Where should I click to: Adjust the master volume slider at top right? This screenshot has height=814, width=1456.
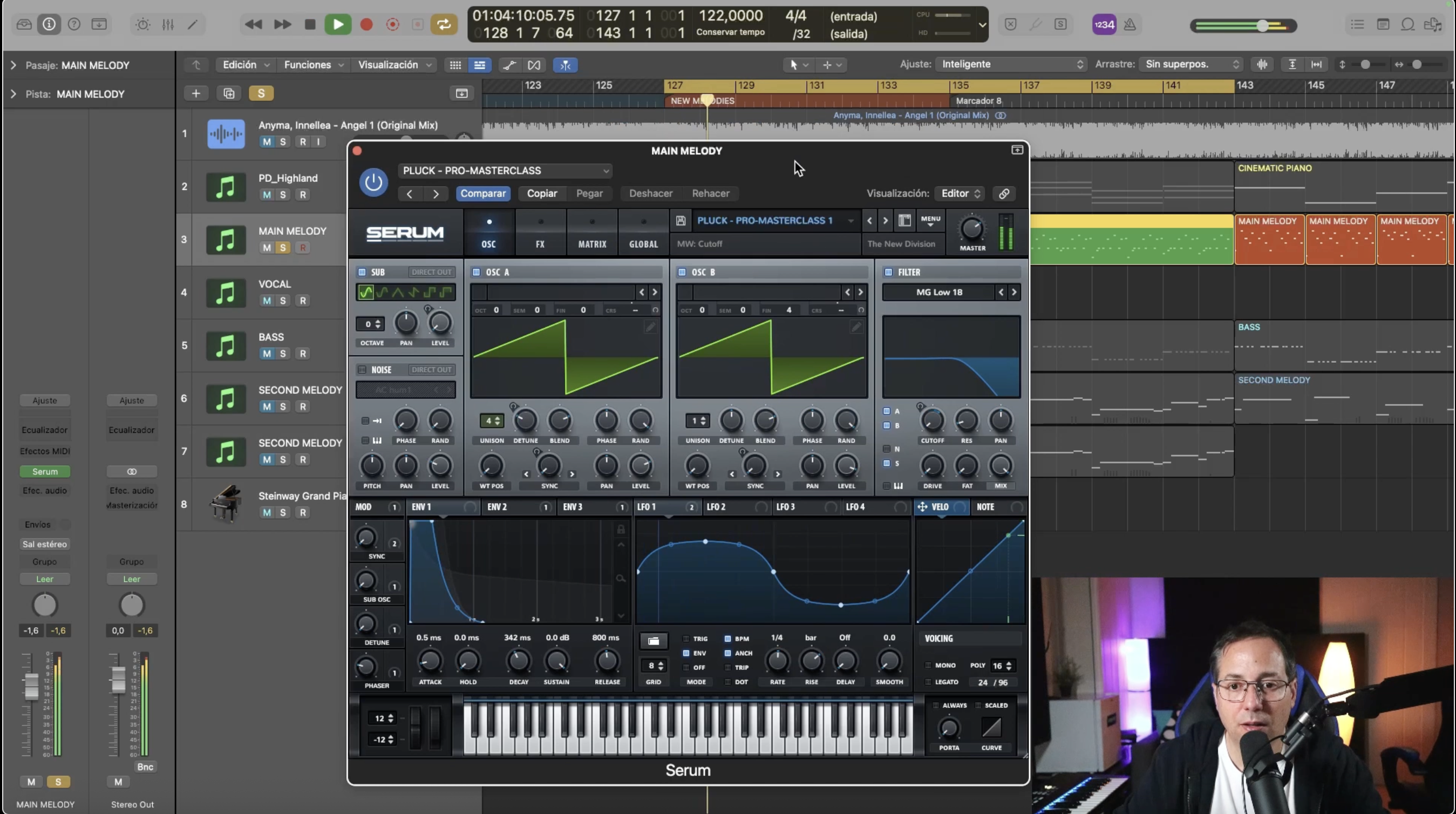click(1262, 25)
